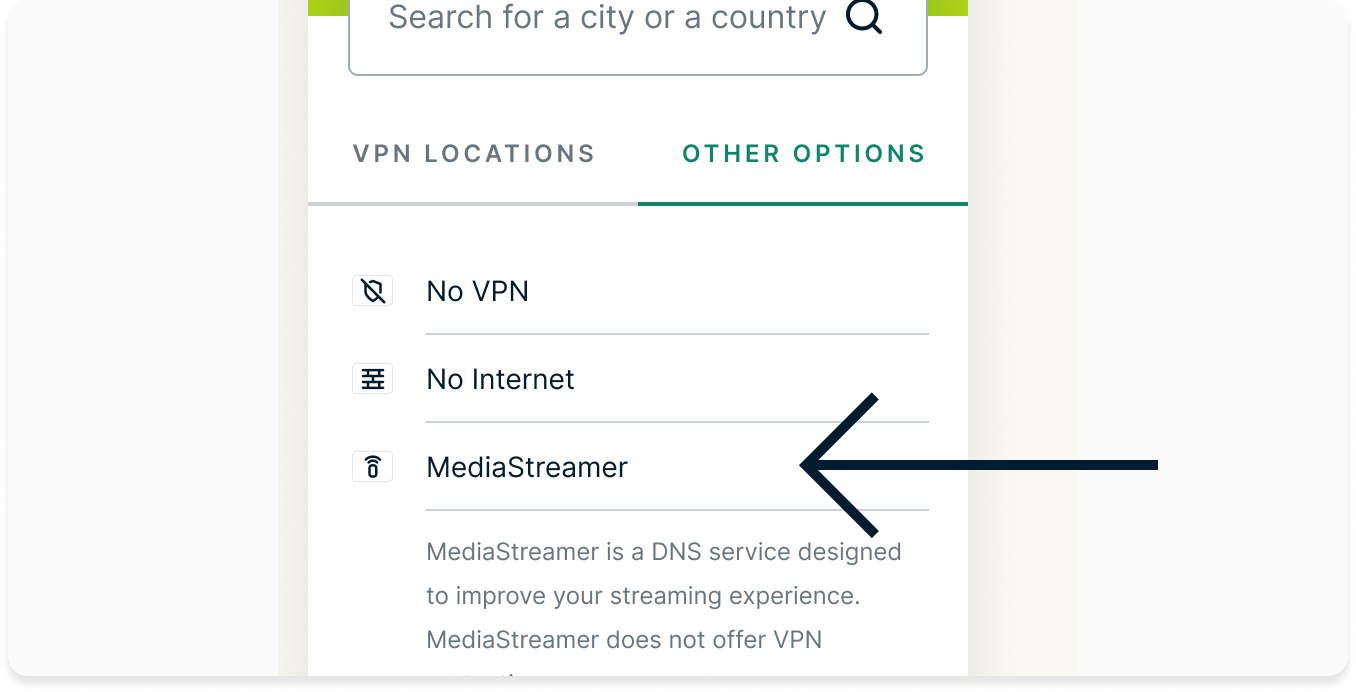The image size is (1356, 692).
Task: Switch to the VPN Locations tab
Action: tap(474, 154)
